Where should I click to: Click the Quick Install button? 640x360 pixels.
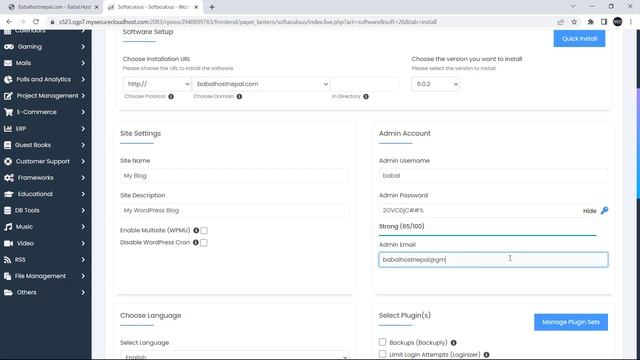[x=579, y=39]
